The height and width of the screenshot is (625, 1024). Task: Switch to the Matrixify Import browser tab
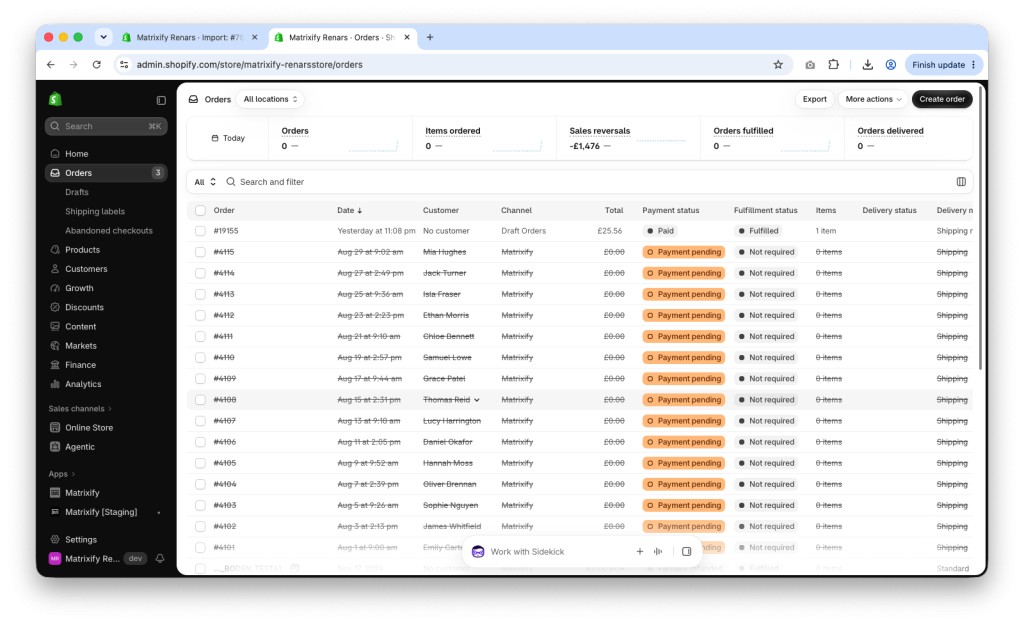click(x=189, y=37)
